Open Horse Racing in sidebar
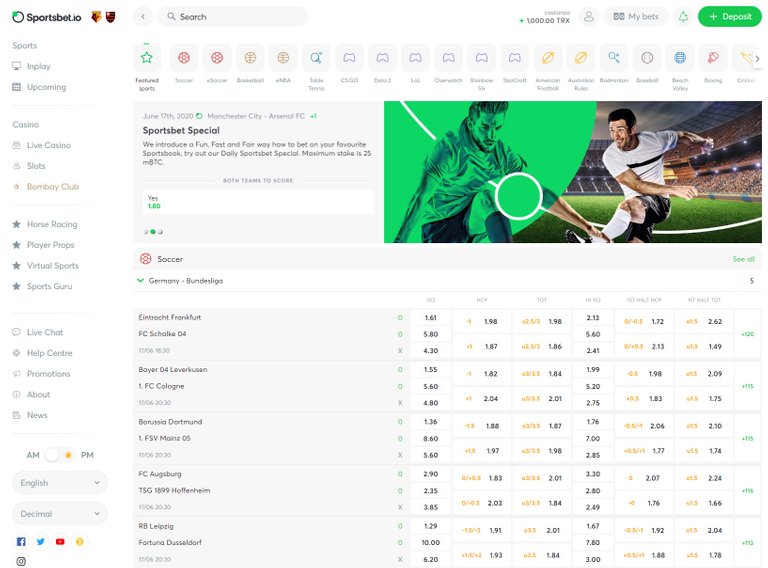Screen dimensions: 768x568 (45, 224)
